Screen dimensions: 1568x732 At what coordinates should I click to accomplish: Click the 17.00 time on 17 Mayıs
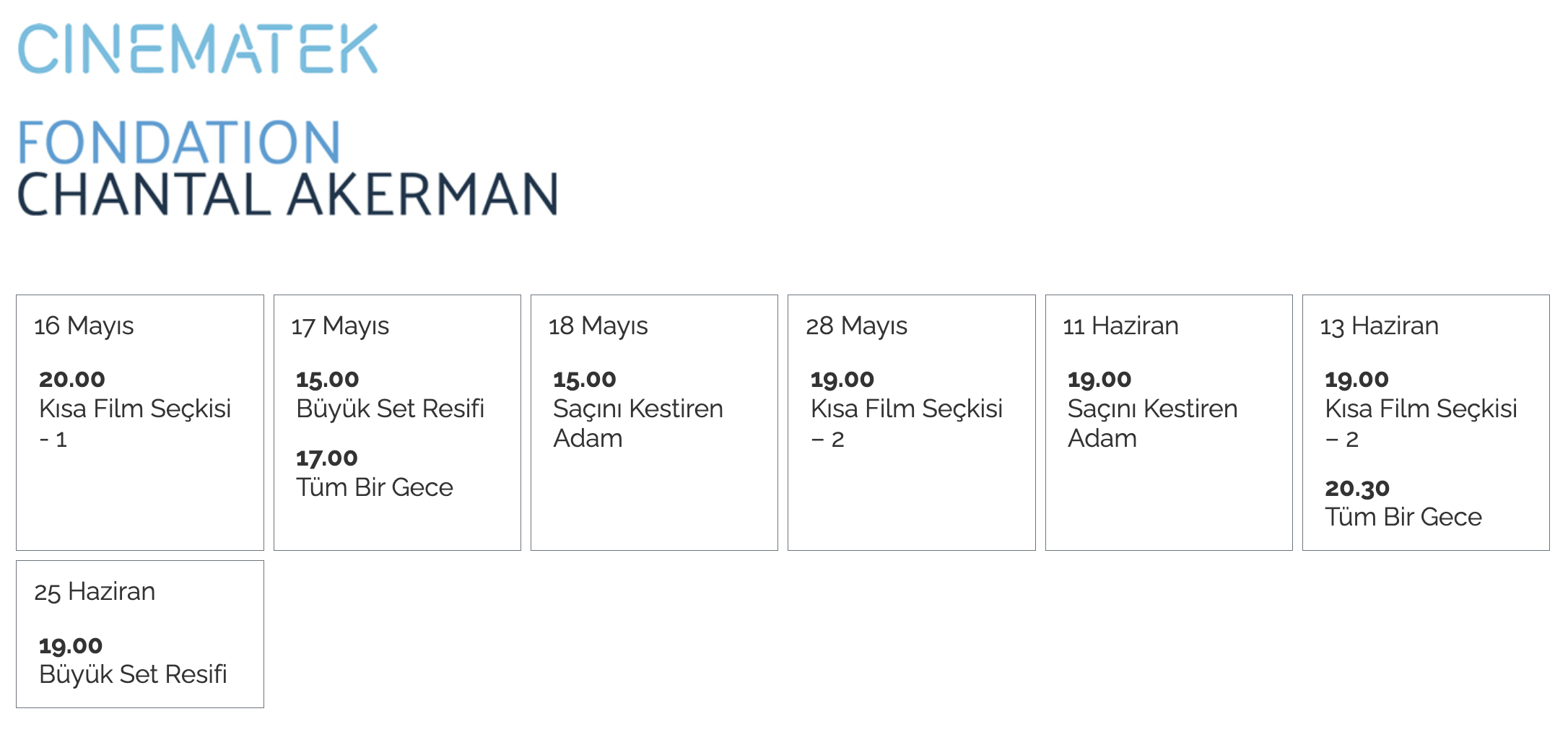327,458
